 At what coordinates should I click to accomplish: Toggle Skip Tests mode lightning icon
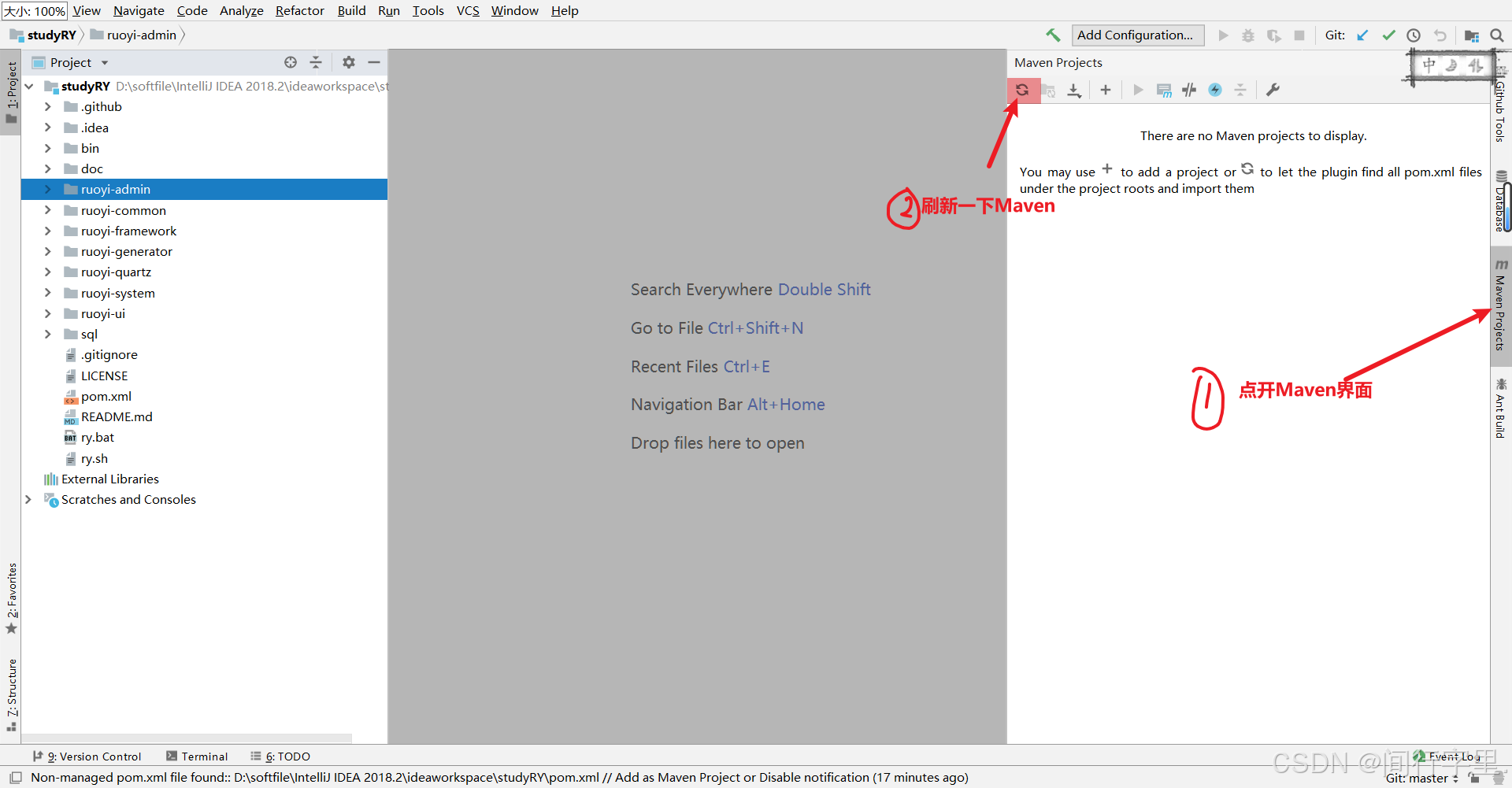click(x=1215, y=91)
